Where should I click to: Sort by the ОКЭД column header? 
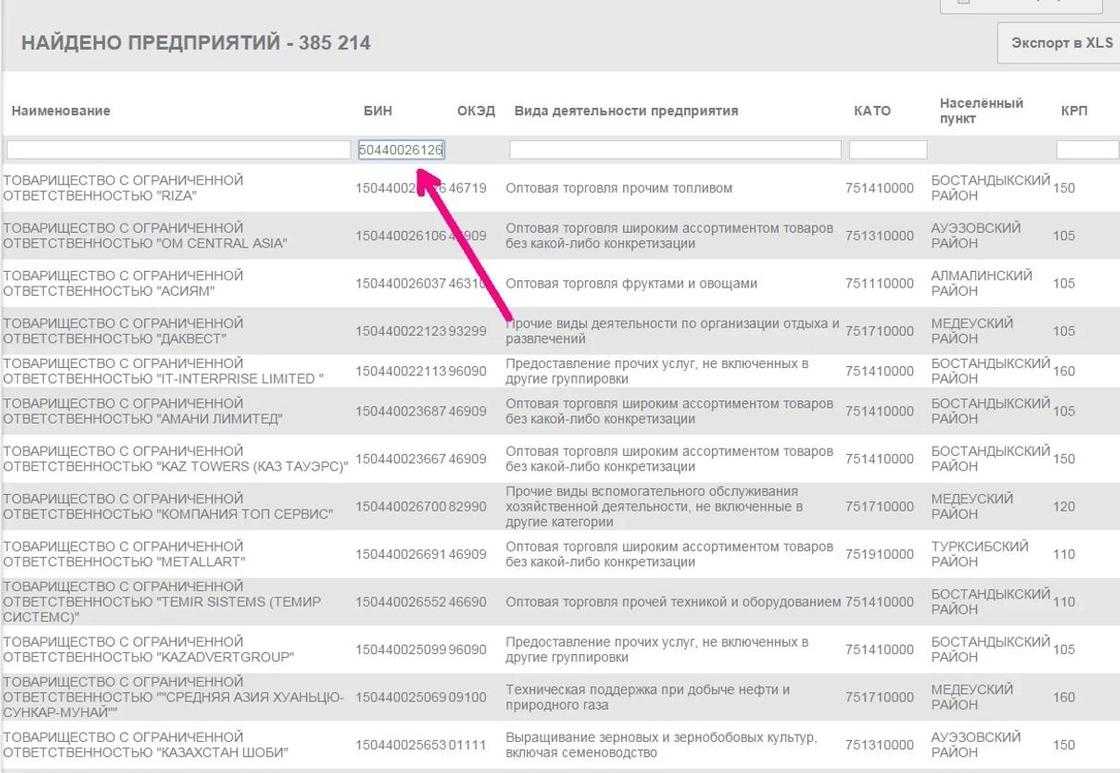[x=476, y=111]
